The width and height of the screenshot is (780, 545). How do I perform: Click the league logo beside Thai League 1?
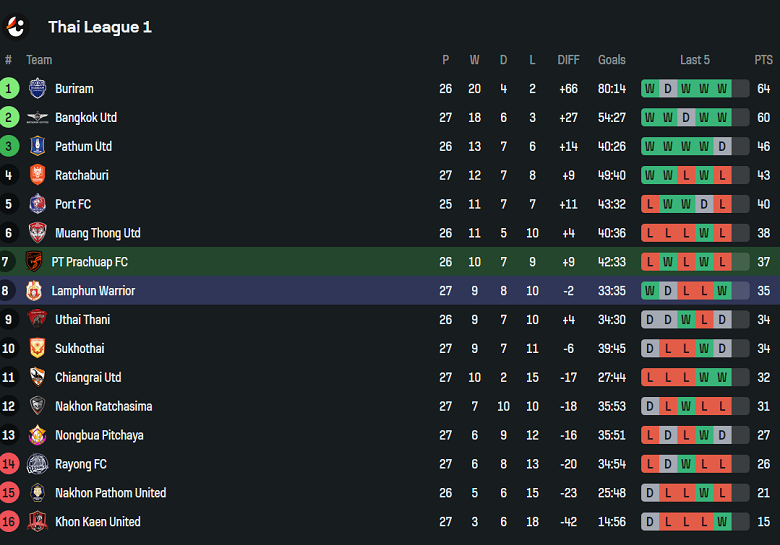[17, 27]
